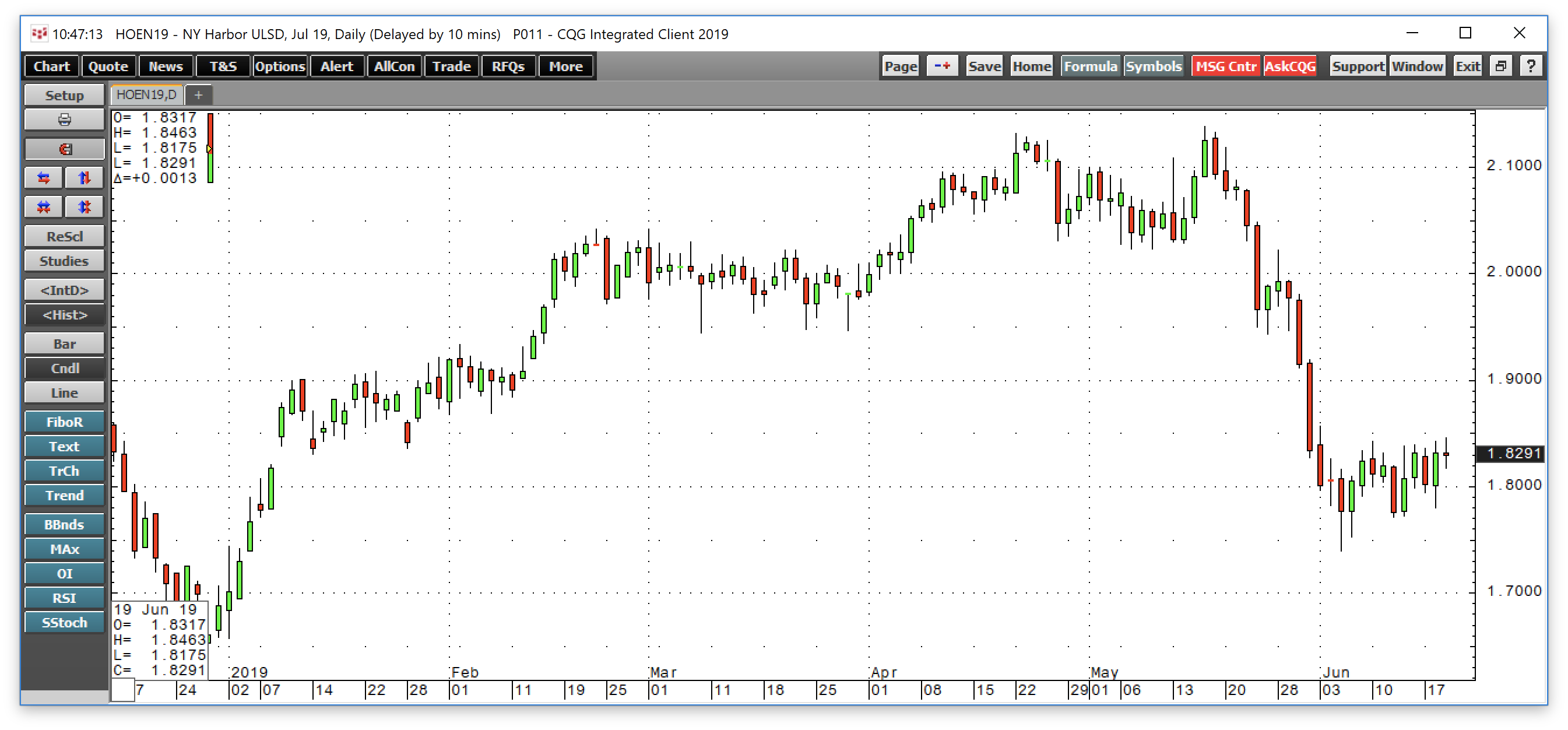The image size is (1568, 730).
Task: Click the ReScl rescale button
Action: 64,237
